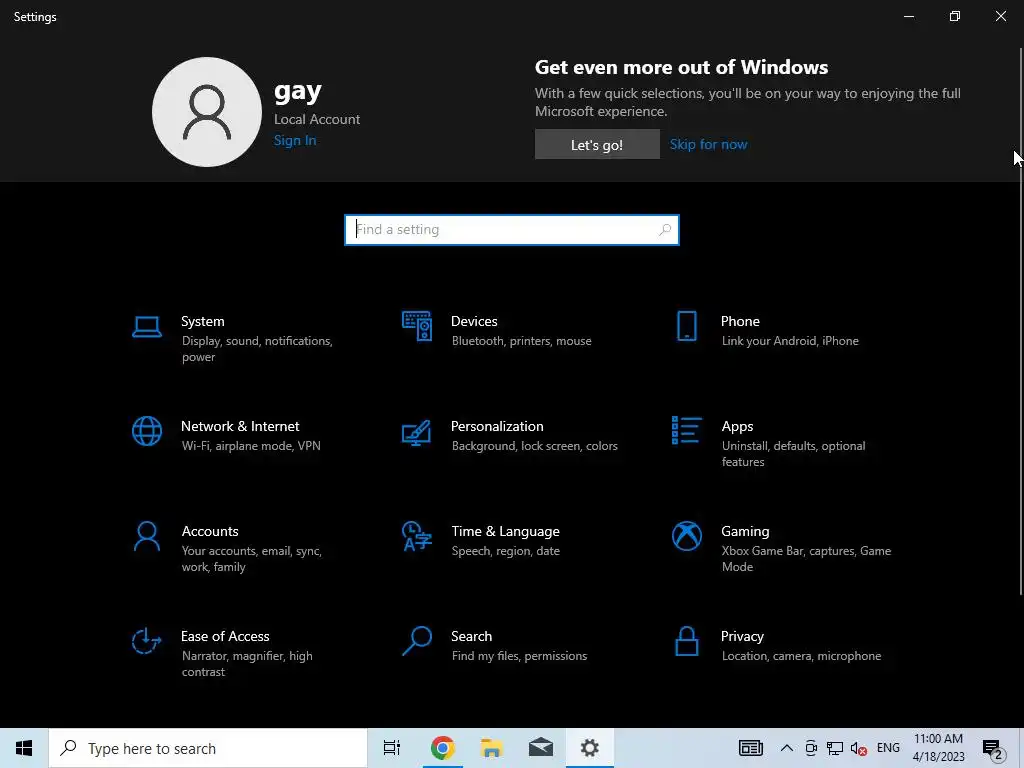Click the user profile avatar
This screenshot has height=768, width=1024.
pyautogui.click(x=207, y=112)
